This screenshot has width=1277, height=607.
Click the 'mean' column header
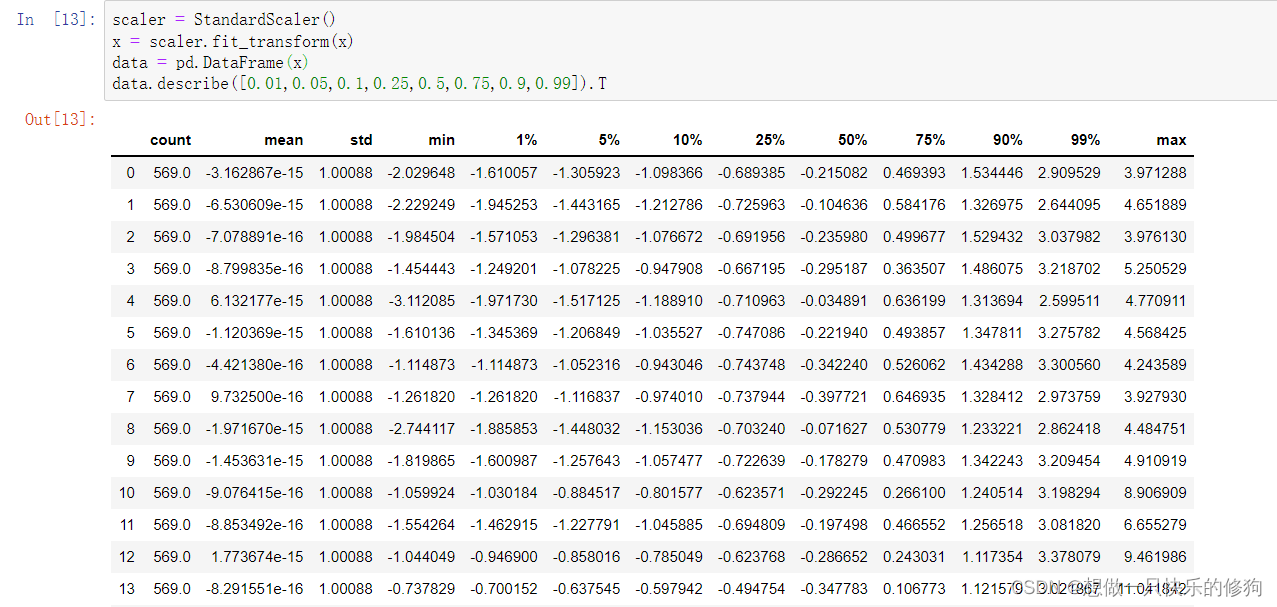(x=284, y=140)
